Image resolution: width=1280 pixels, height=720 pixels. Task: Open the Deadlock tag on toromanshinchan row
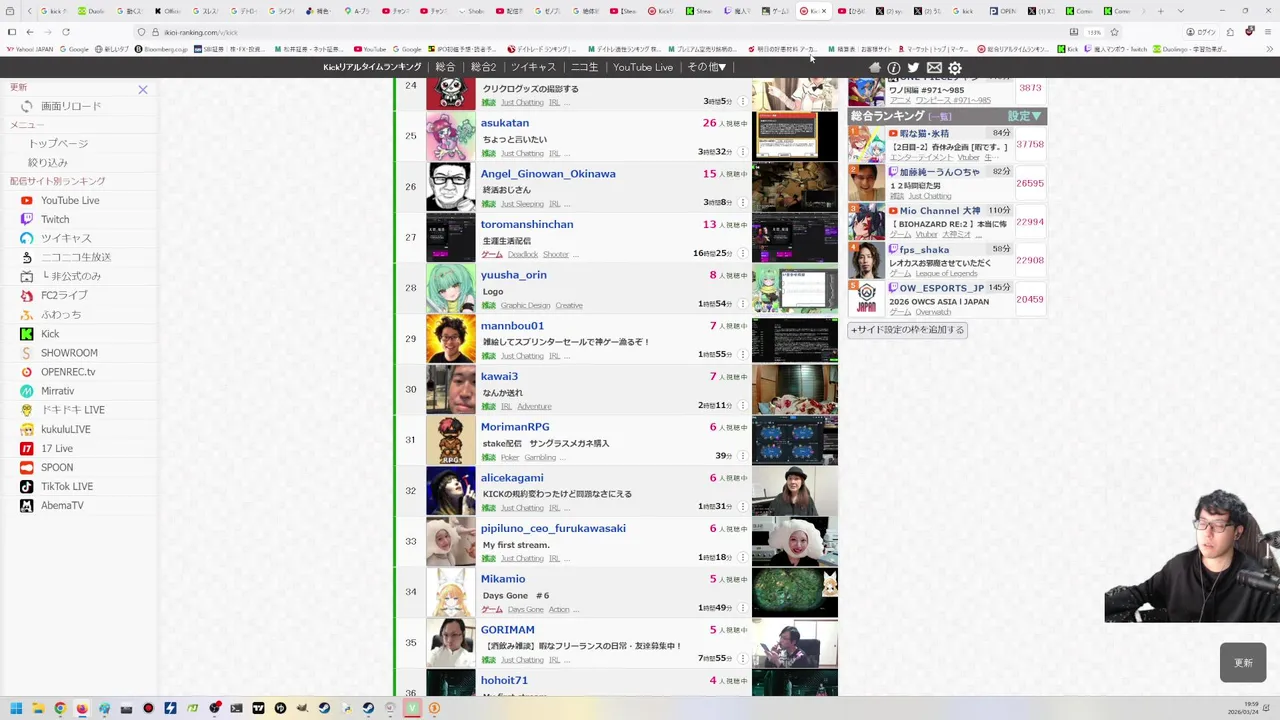coord(522,255)
